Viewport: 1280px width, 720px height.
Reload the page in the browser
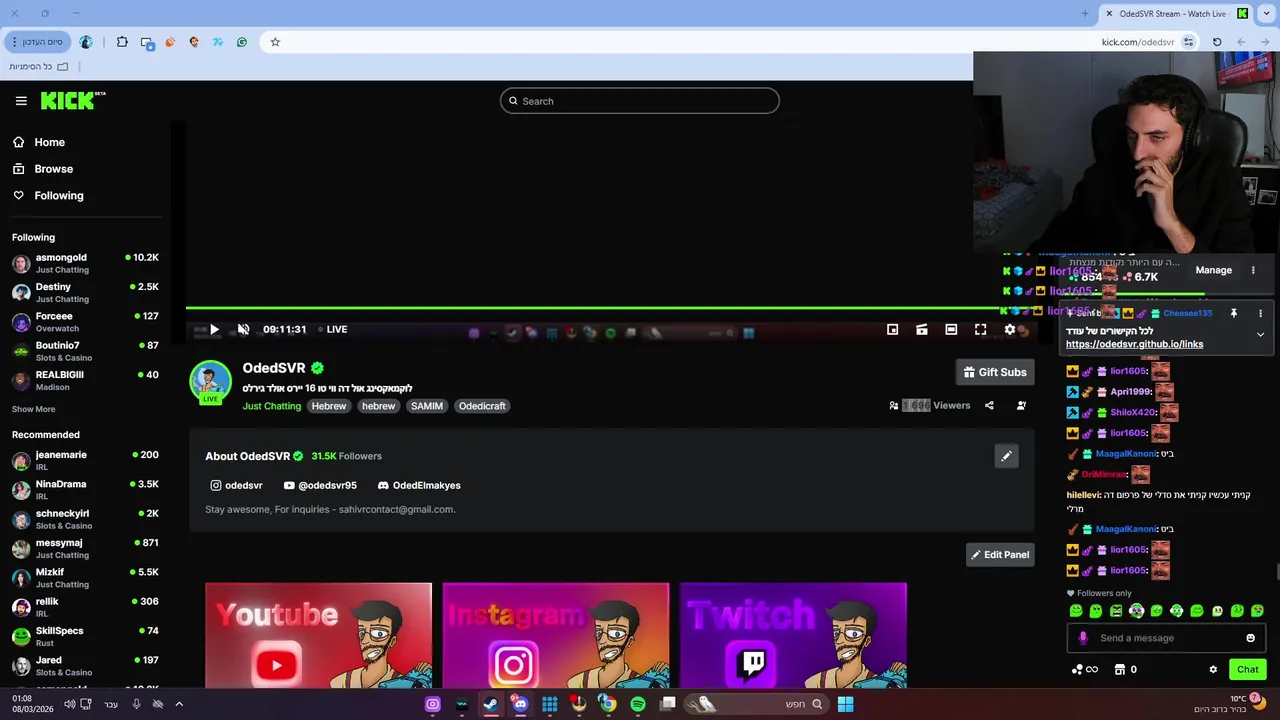pyautogui.click(x=1217, y=42)
